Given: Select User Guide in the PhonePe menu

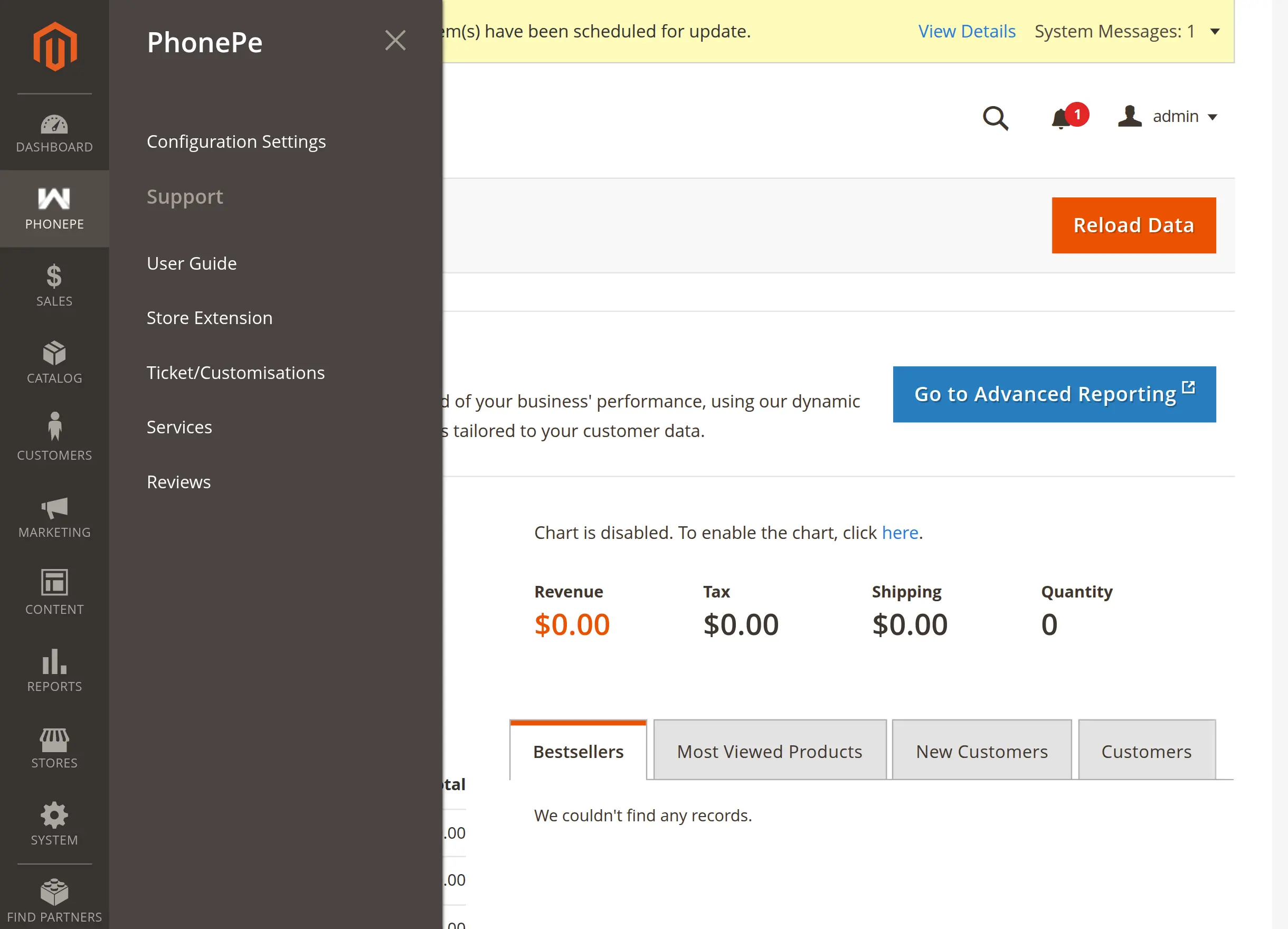Looking at the screenshot, I should click(192, 263).
